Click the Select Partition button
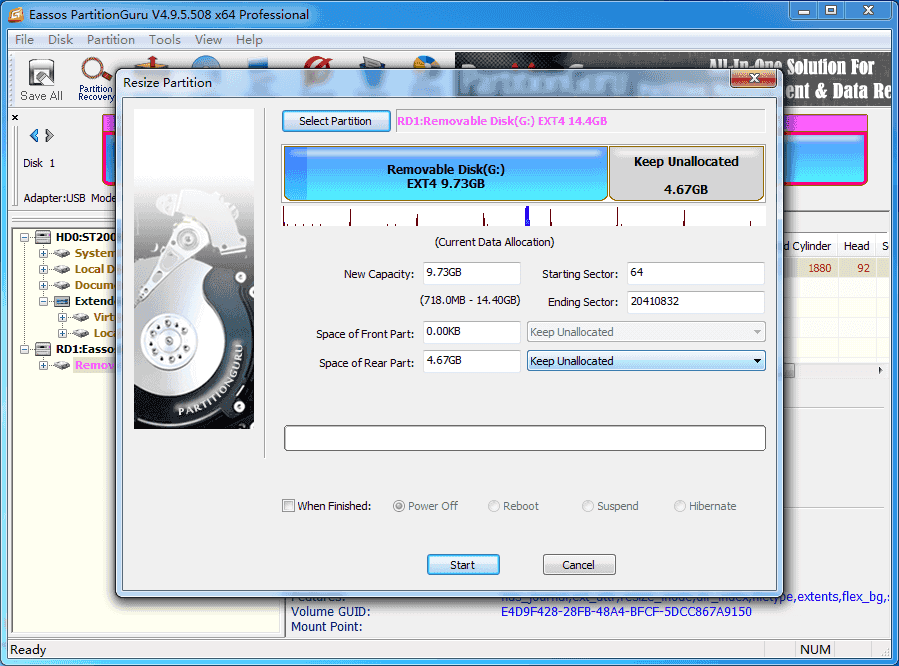Viewport: 899px width, 666px height. 336,121
